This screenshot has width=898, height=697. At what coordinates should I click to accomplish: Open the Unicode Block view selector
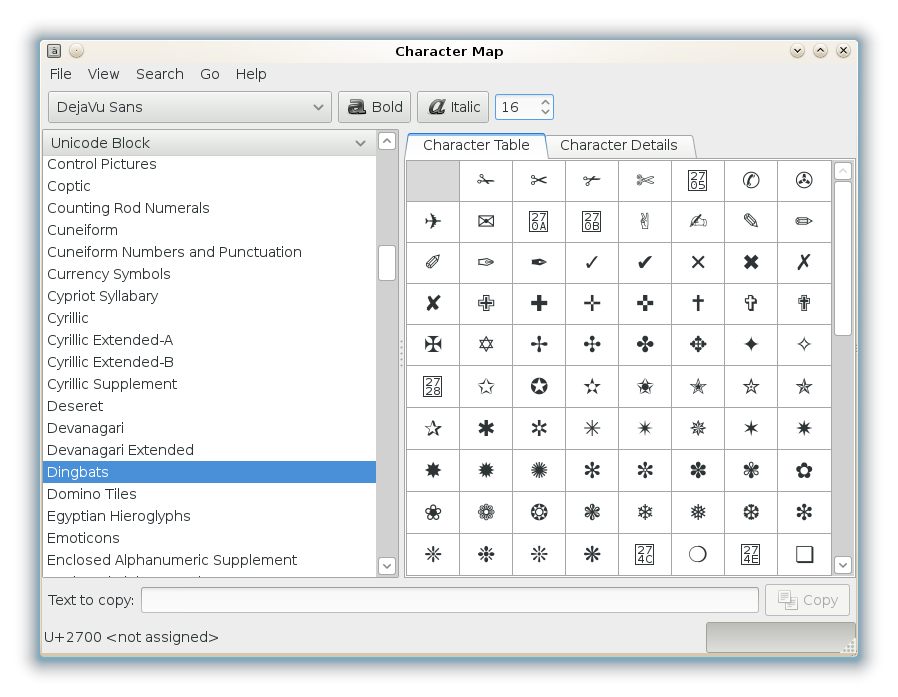point(209,143)
